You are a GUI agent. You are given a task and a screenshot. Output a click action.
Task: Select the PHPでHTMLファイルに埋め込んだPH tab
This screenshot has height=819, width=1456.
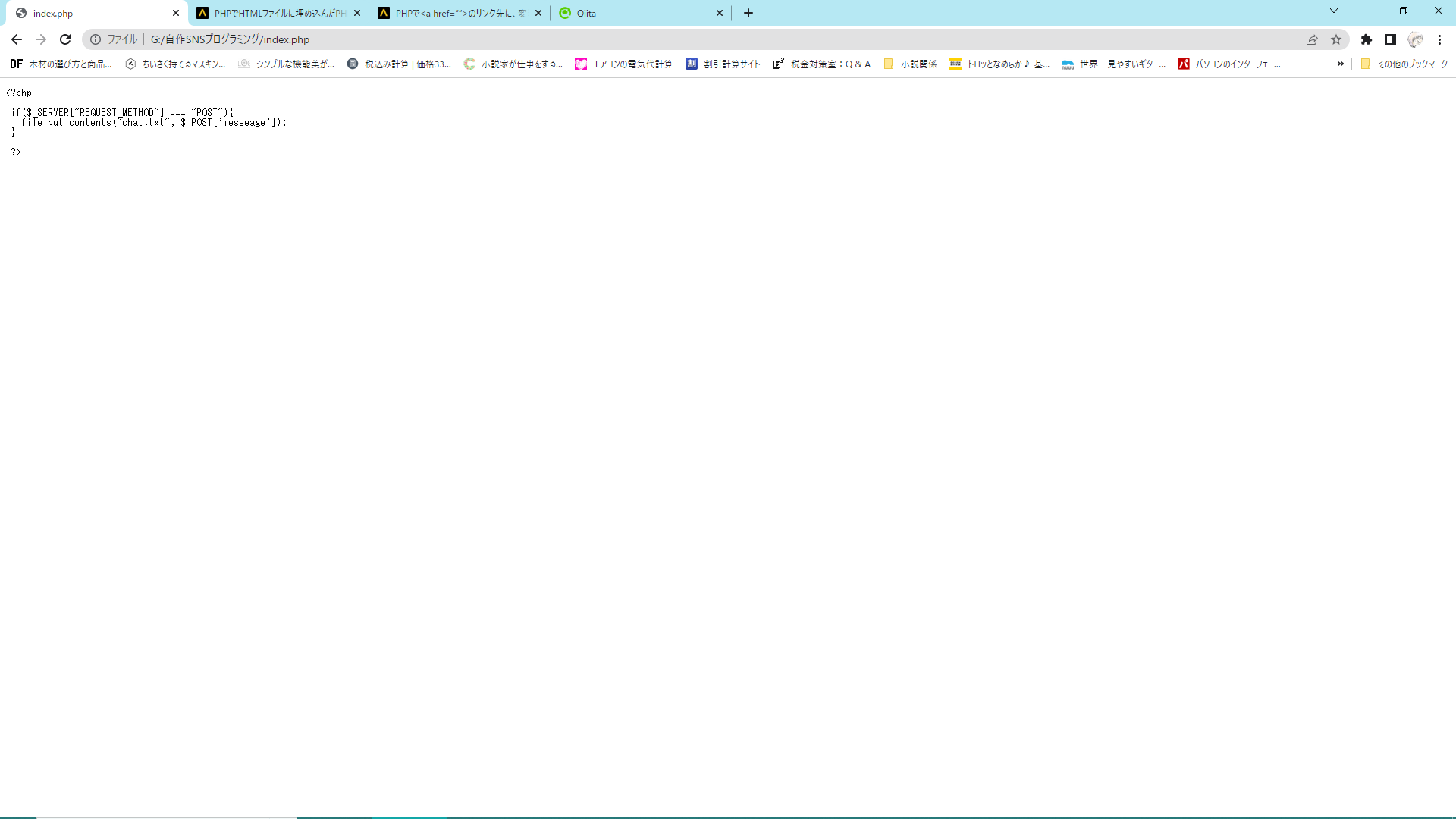pyautogui.click(x=273, y=13)
